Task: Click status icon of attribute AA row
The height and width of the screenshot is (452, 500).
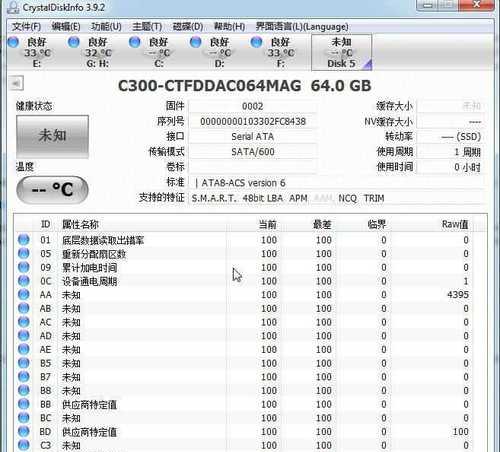Action: [24, 294]
